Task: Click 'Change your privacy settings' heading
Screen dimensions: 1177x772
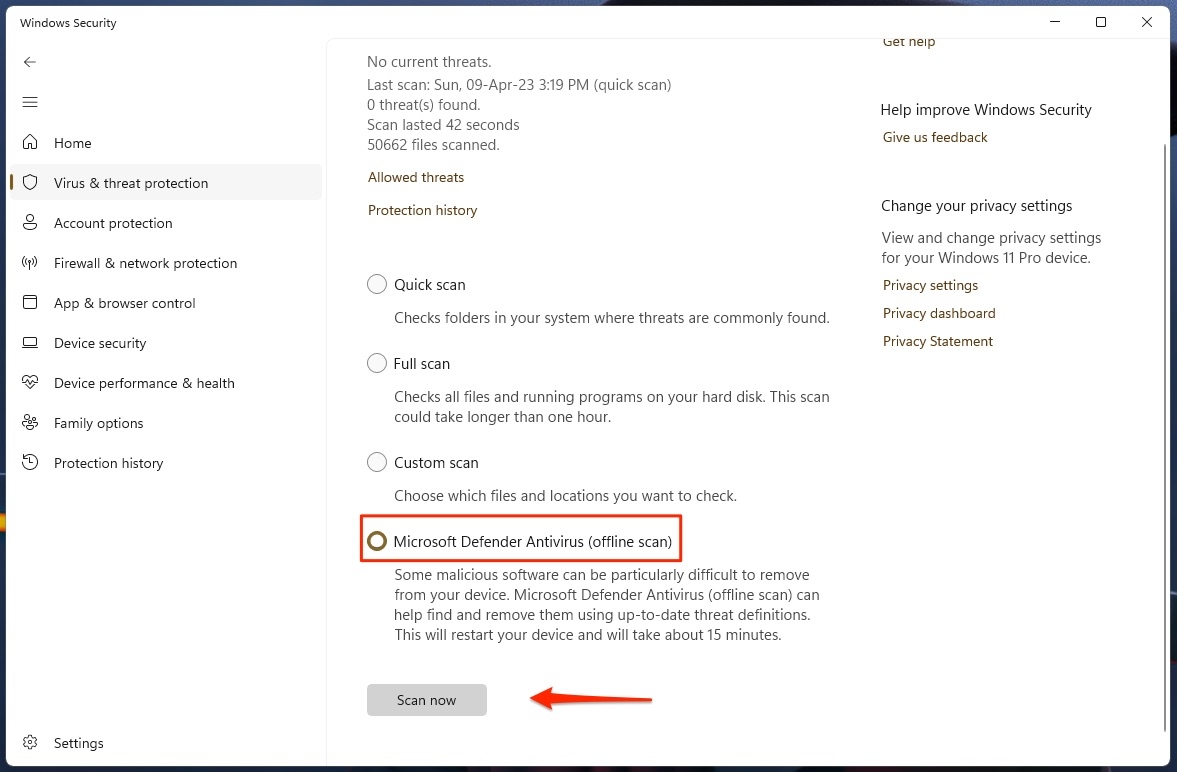Action: 977,206
